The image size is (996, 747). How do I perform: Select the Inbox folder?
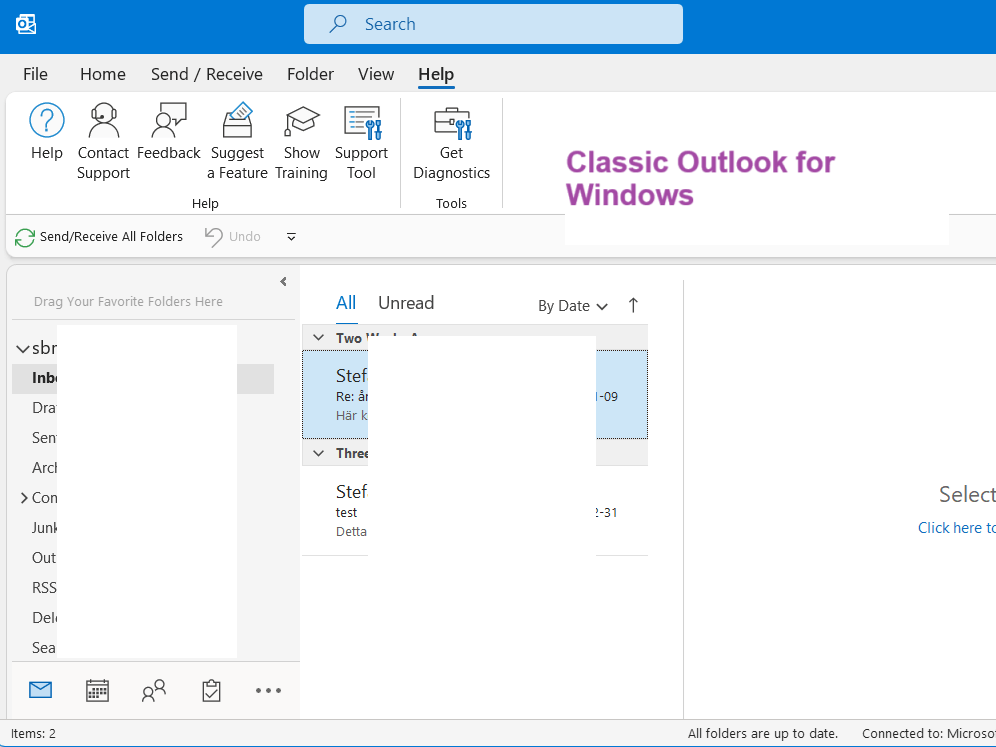(x=143, y=379)
